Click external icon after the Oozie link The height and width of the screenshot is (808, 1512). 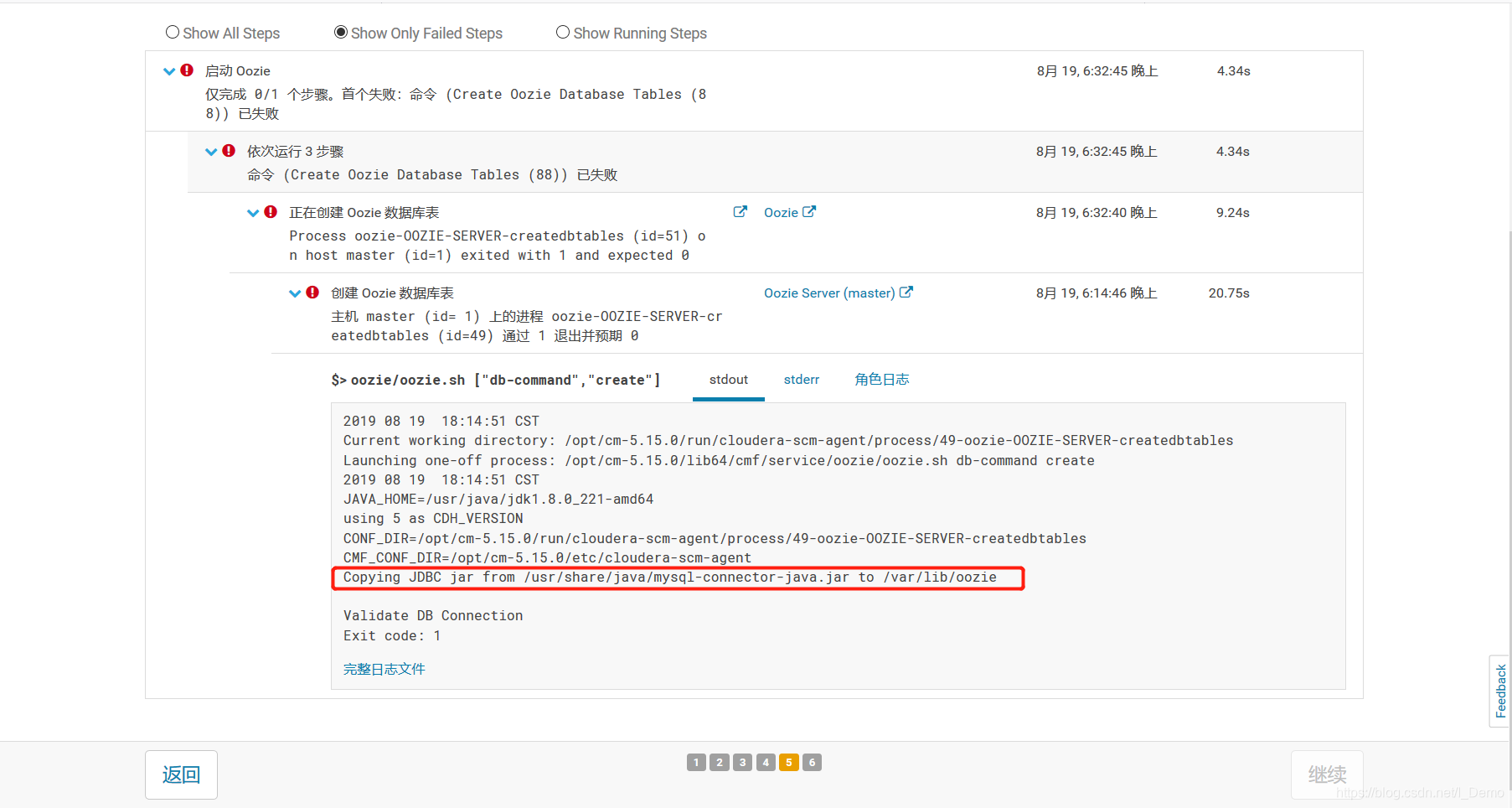tap(809, 212)
